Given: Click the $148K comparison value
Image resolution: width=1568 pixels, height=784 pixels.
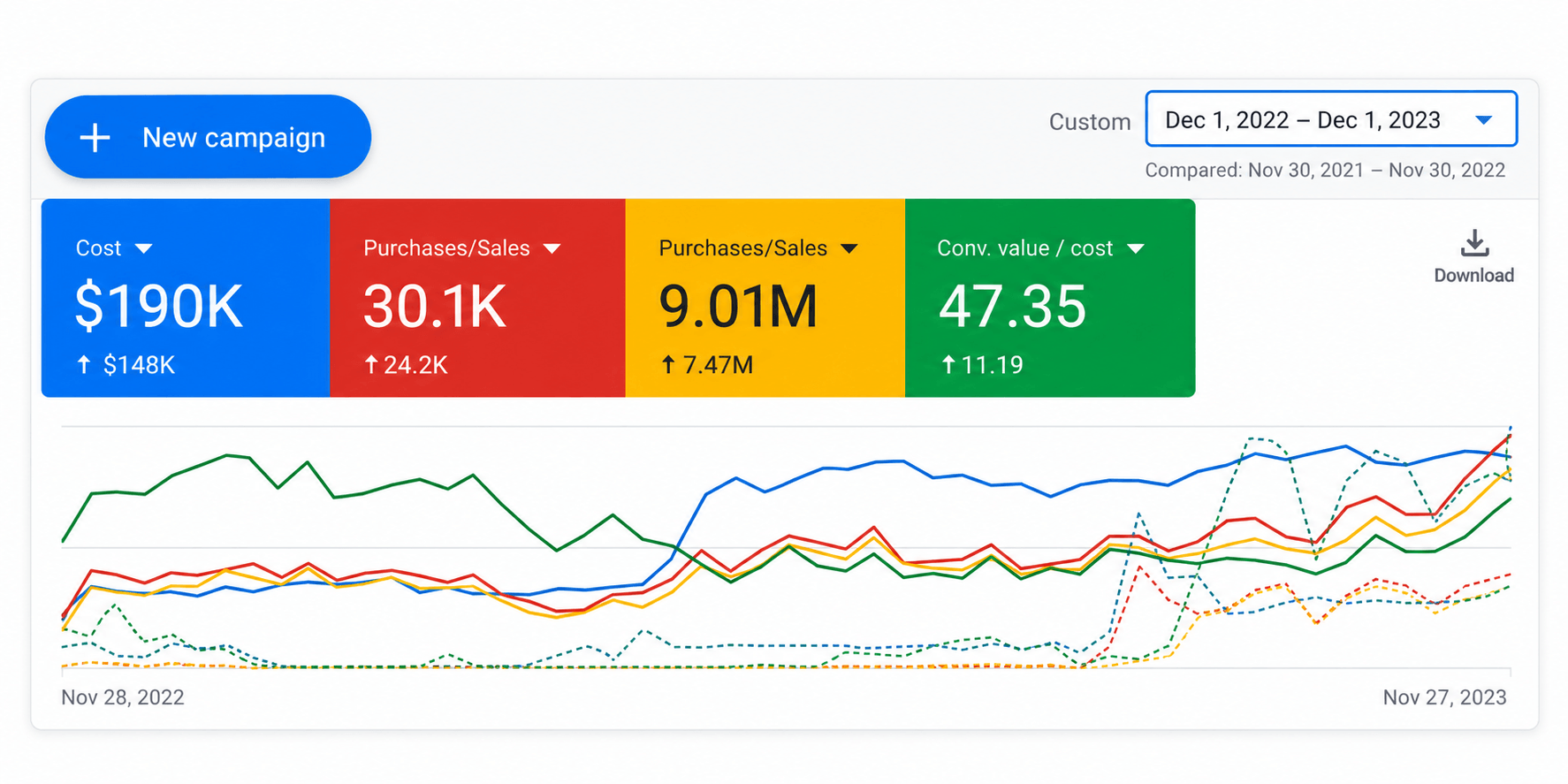Looking at the screenshot, I should click(139, 365).
